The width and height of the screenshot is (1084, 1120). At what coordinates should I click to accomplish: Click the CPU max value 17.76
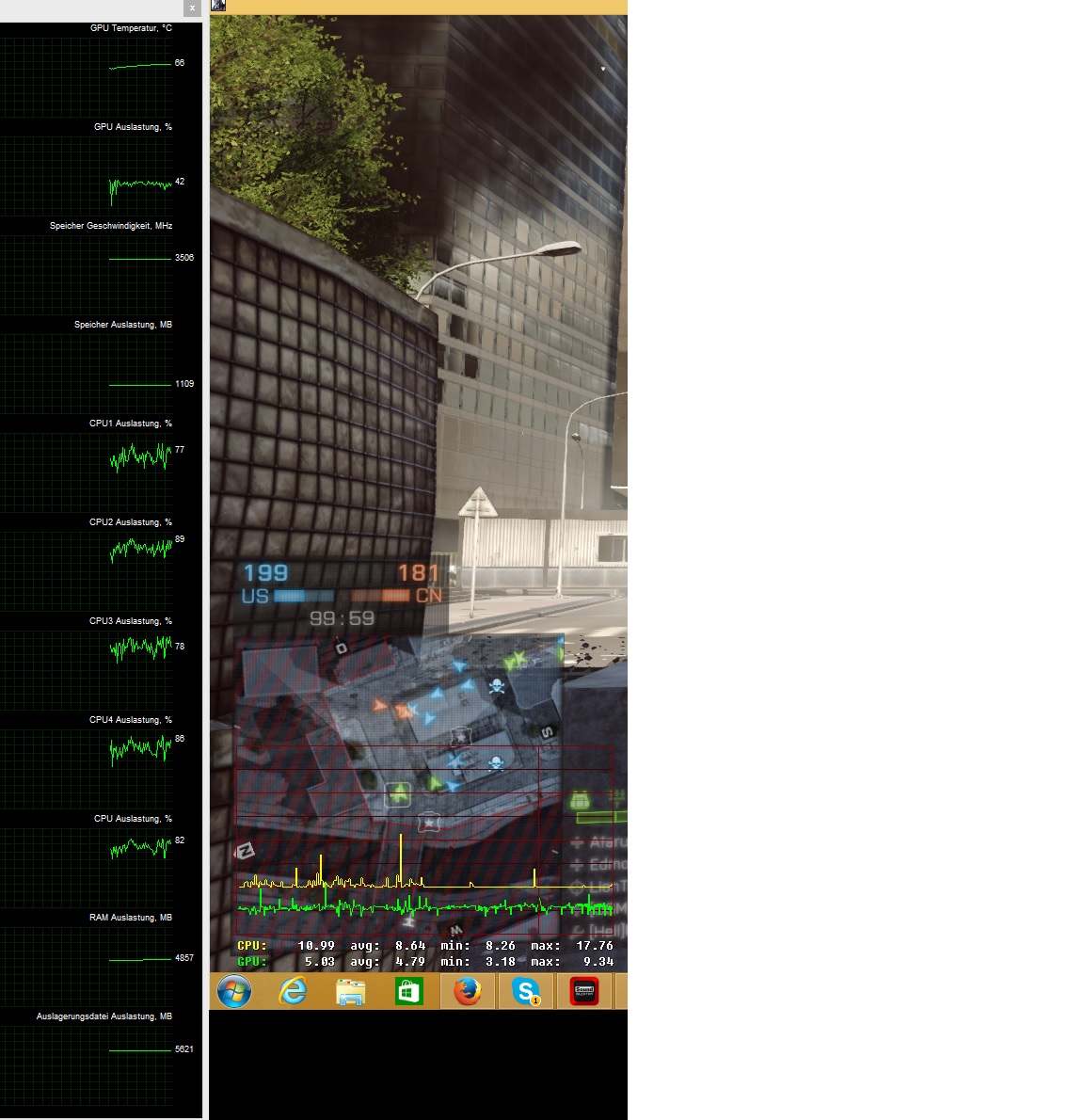click(x=595, y=946)
